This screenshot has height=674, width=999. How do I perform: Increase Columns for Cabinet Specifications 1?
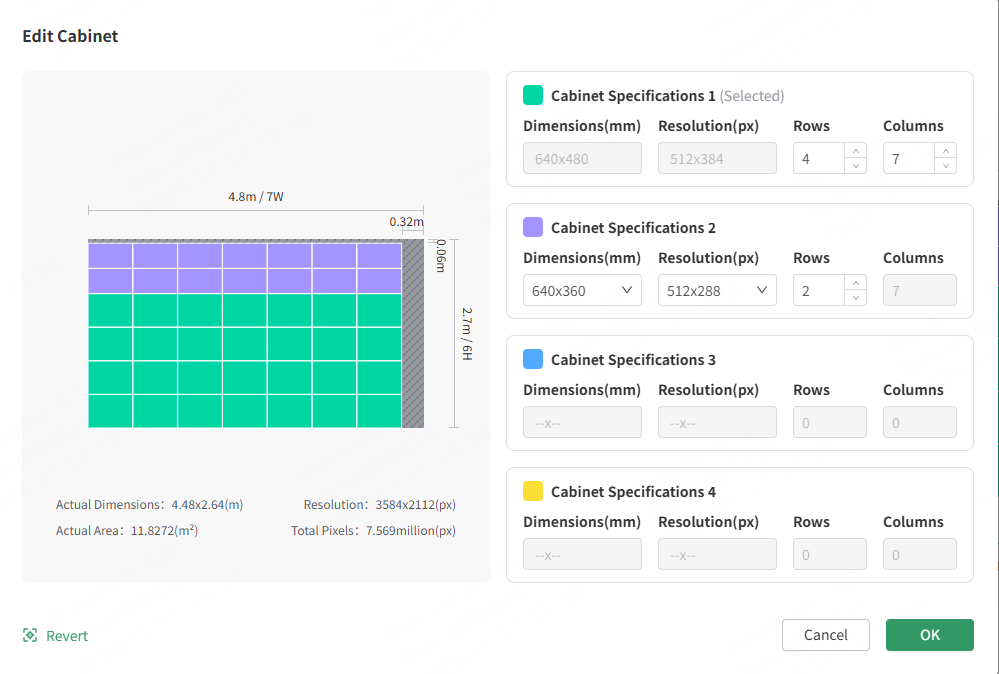pos(945,151)
